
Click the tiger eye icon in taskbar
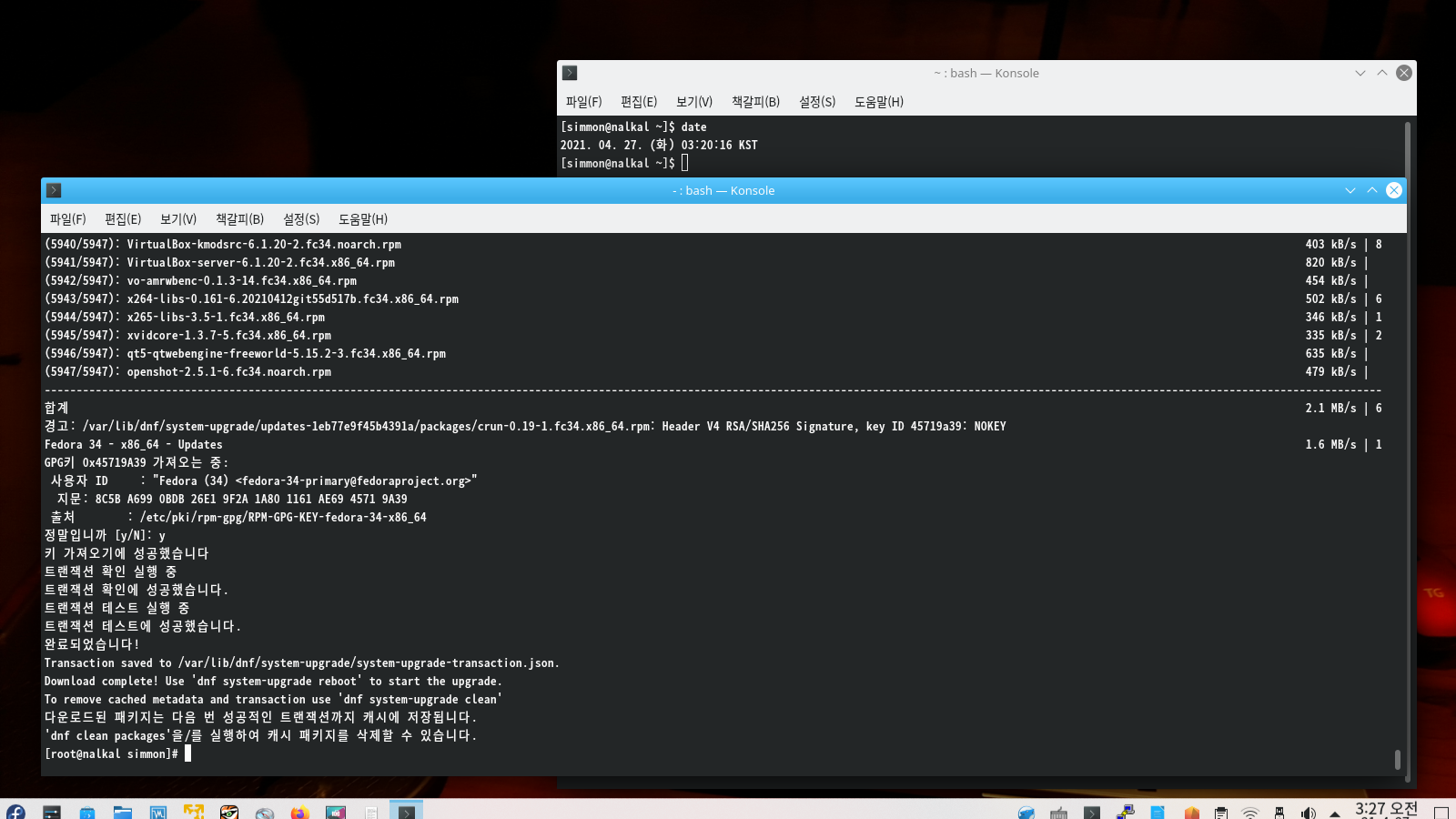click(x=229, y=811)
